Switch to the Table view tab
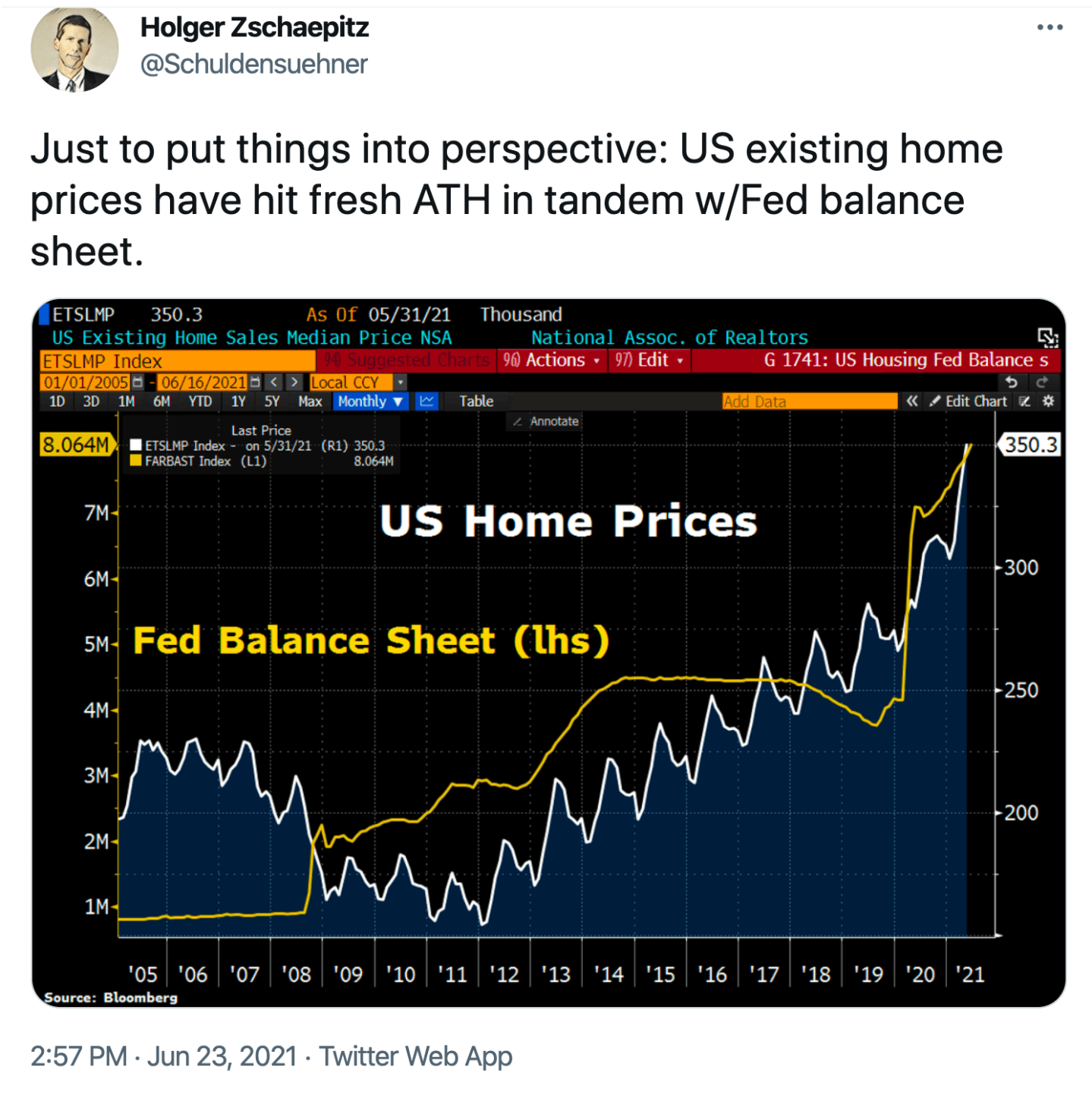 pyautogui.click(x=476, y=401)
